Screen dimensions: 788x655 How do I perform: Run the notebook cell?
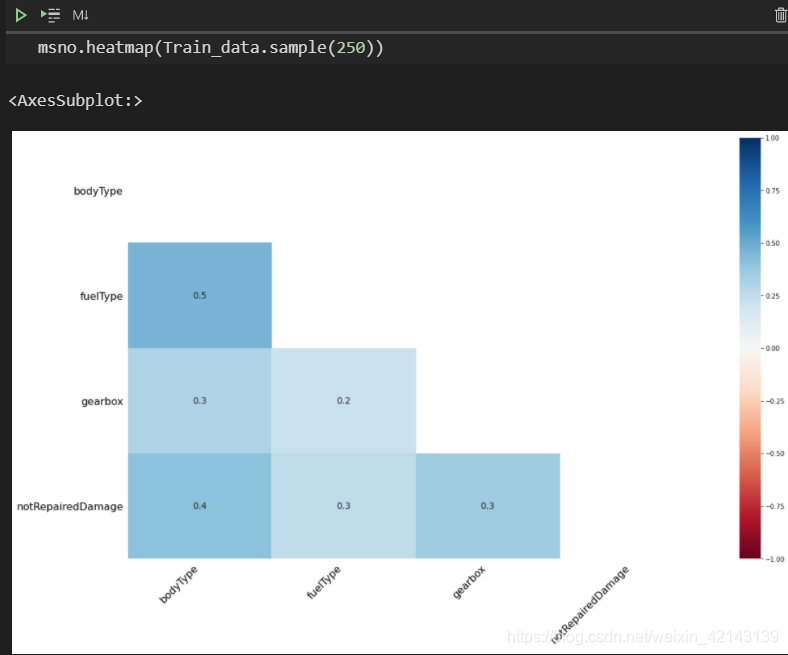[x=20, y=15]
